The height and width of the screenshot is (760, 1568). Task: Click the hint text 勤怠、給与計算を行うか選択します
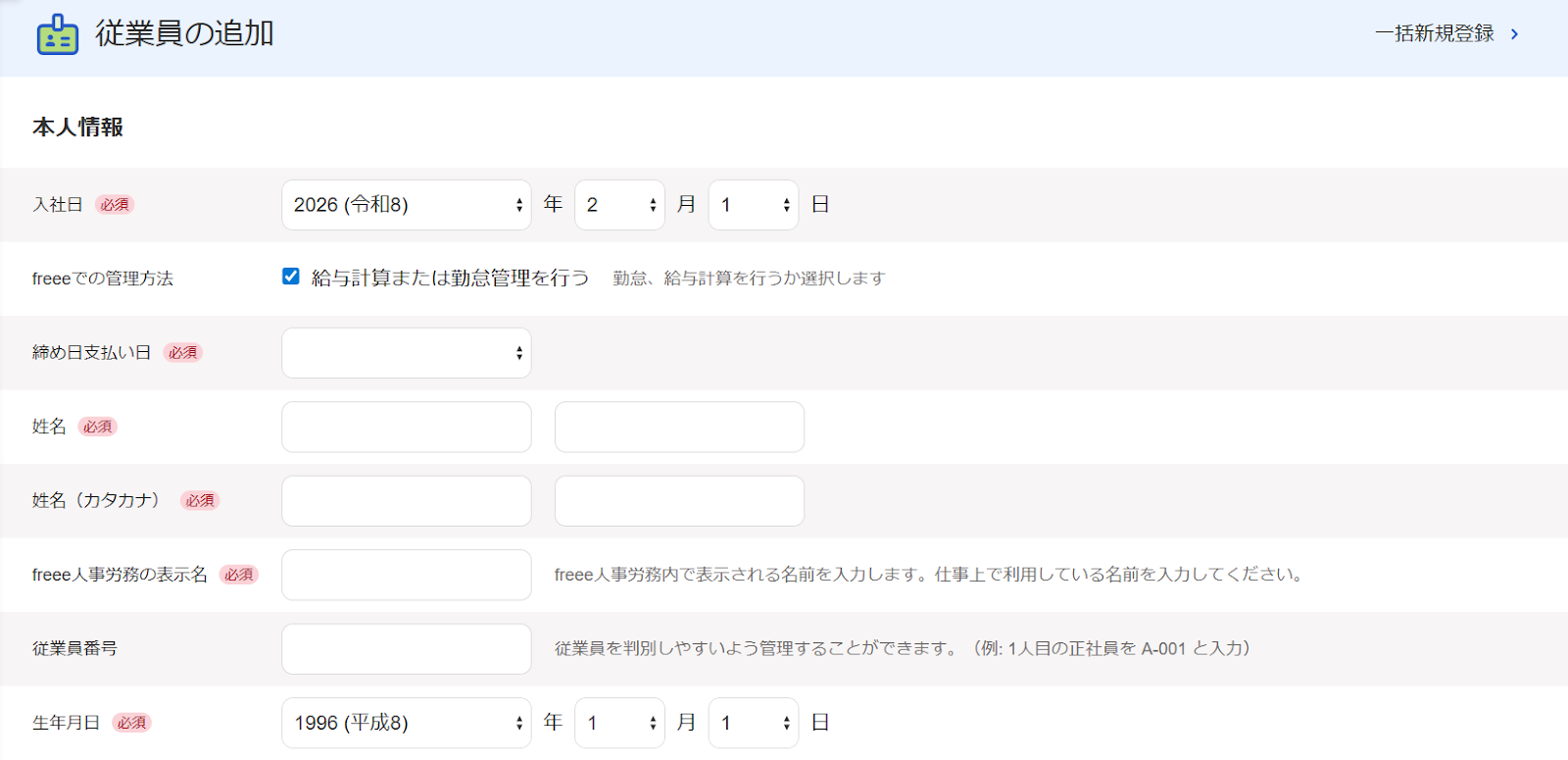(x=749, y=279)
